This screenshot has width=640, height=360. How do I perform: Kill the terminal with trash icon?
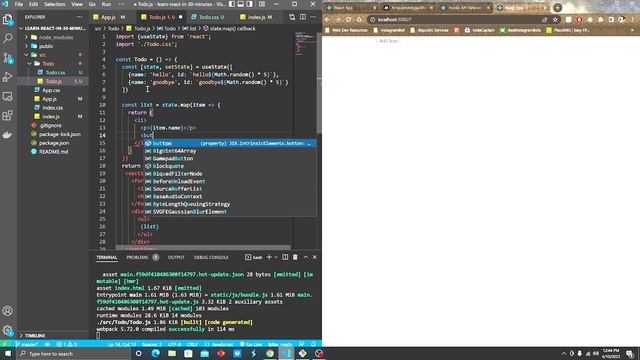(x=295, y=257)
